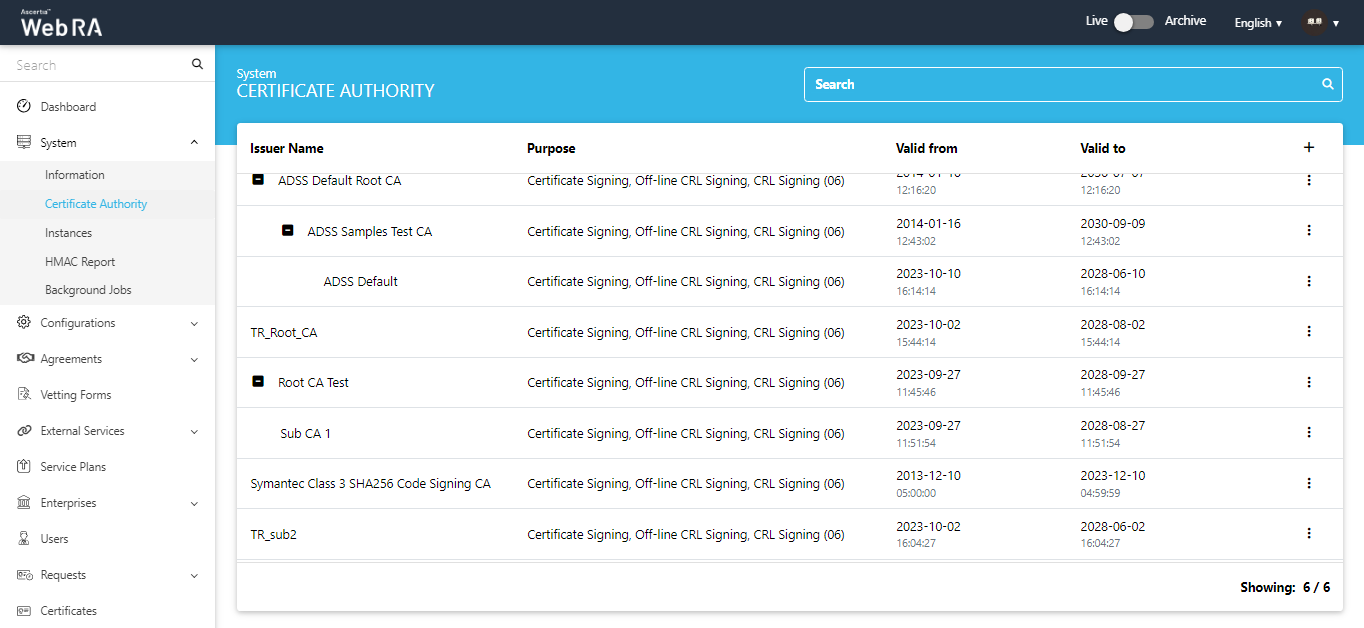Screen dimensions: 1364x628
Task: Collapse the ADSS Default Root CA tree node
Action: 258,181
